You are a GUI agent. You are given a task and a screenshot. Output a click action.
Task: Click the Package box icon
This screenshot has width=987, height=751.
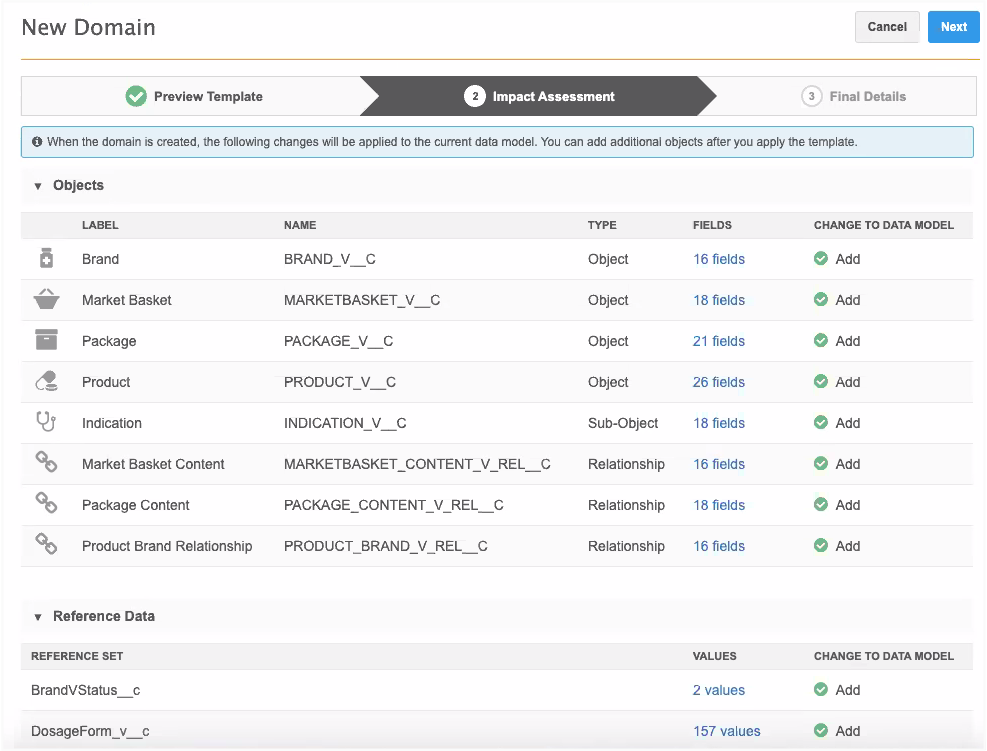click(x=46, y=341)
